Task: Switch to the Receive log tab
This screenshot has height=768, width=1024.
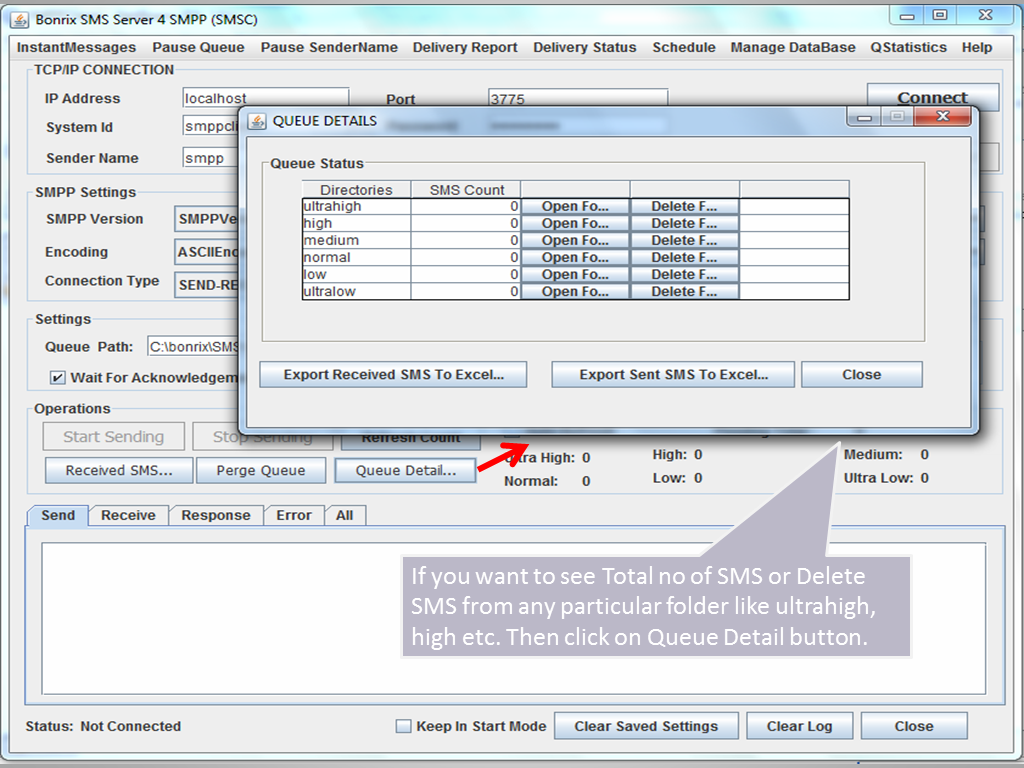Action: pyautogui.click(x=129, y=515)
